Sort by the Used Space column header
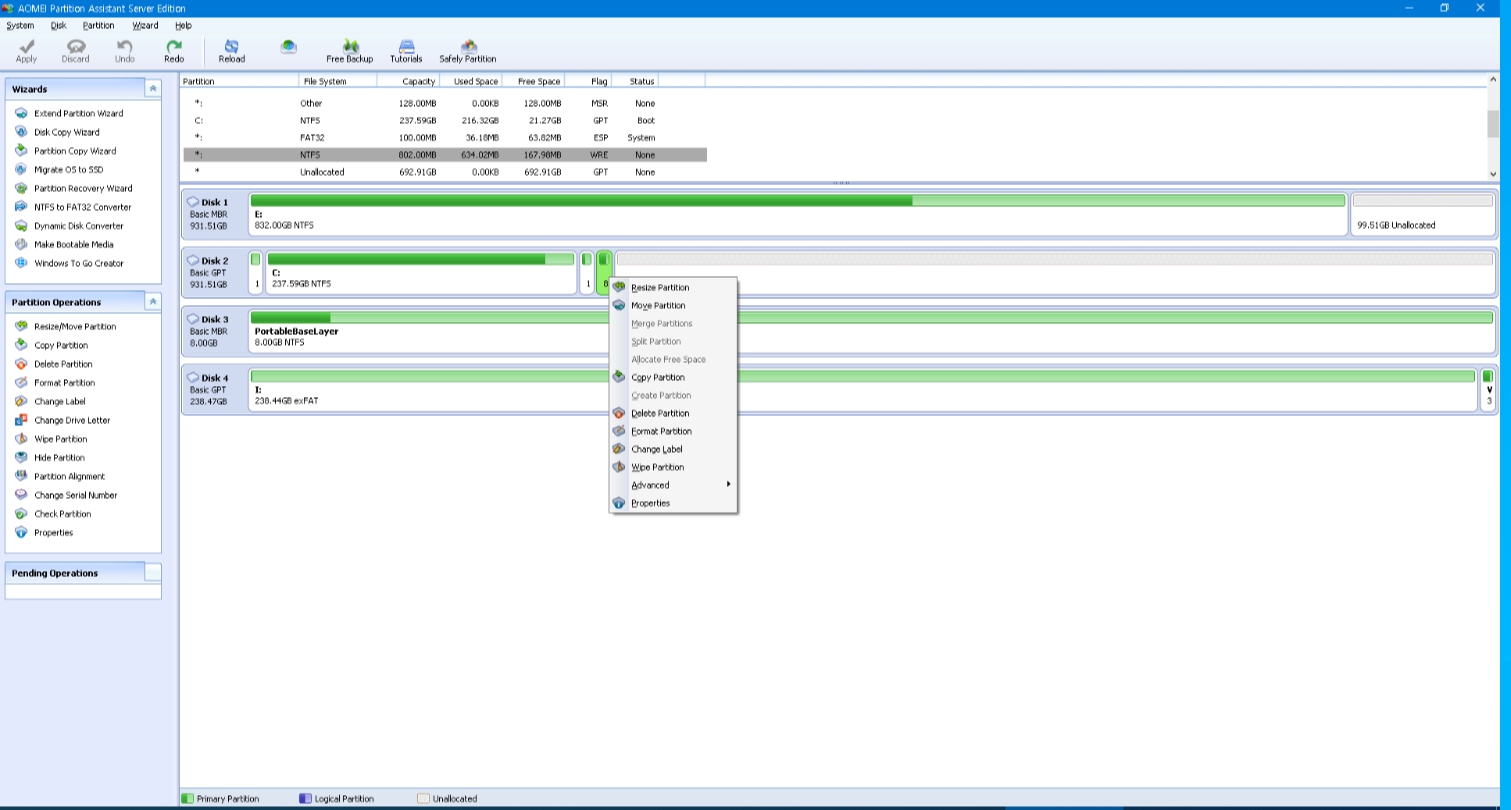The image size is (1511, 810). (x=471, y=81)
